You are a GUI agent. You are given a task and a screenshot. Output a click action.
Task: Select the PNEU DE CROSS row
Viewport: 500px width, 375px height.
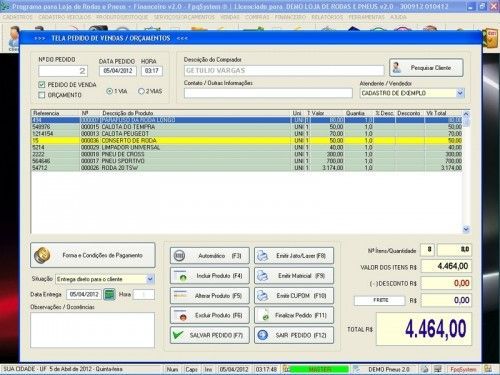tap(247, 154)
